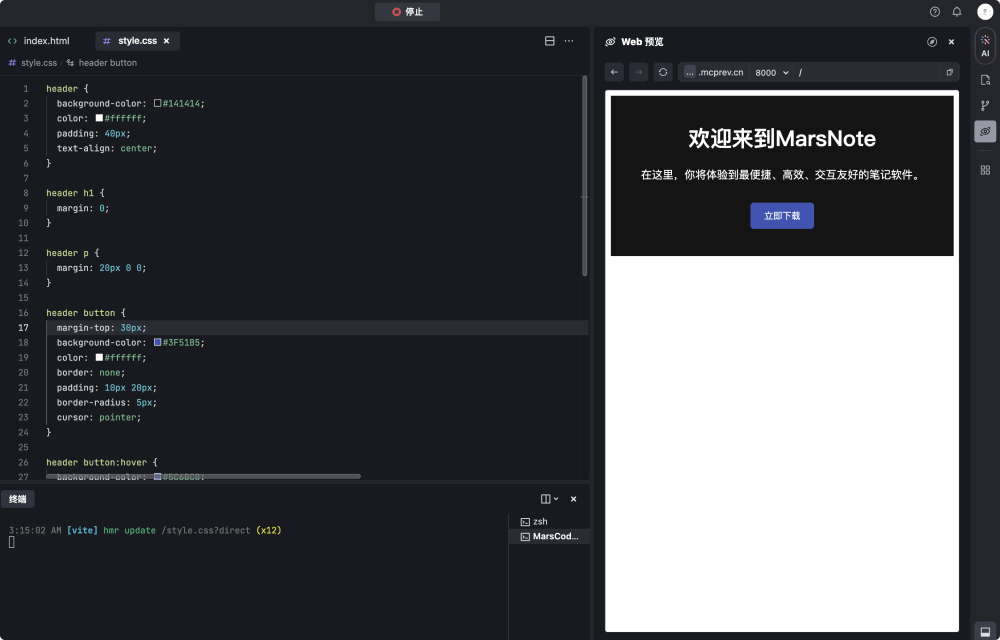Select the Web preview eye icon in sidebar

985,130
